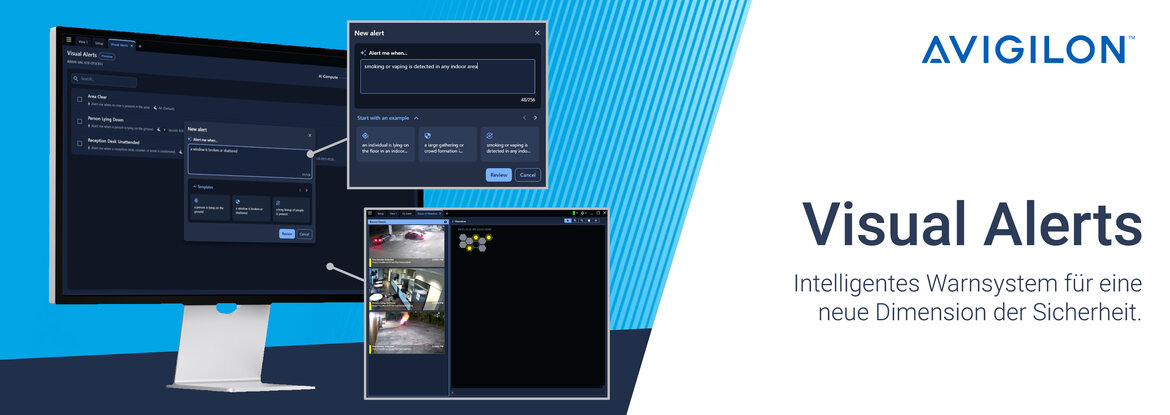Close Focus of Attention tab in camera window
This screenshot has width=1170, height=415.
(x=440, y=213)
